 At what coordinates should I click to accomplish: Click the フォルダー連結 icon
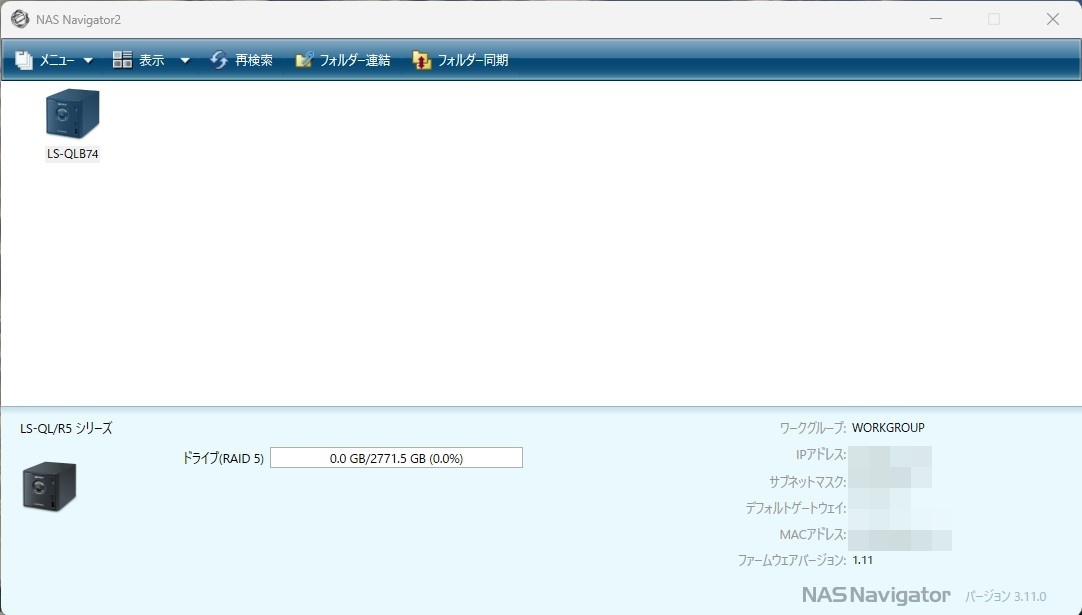click(x=304, y=60)
